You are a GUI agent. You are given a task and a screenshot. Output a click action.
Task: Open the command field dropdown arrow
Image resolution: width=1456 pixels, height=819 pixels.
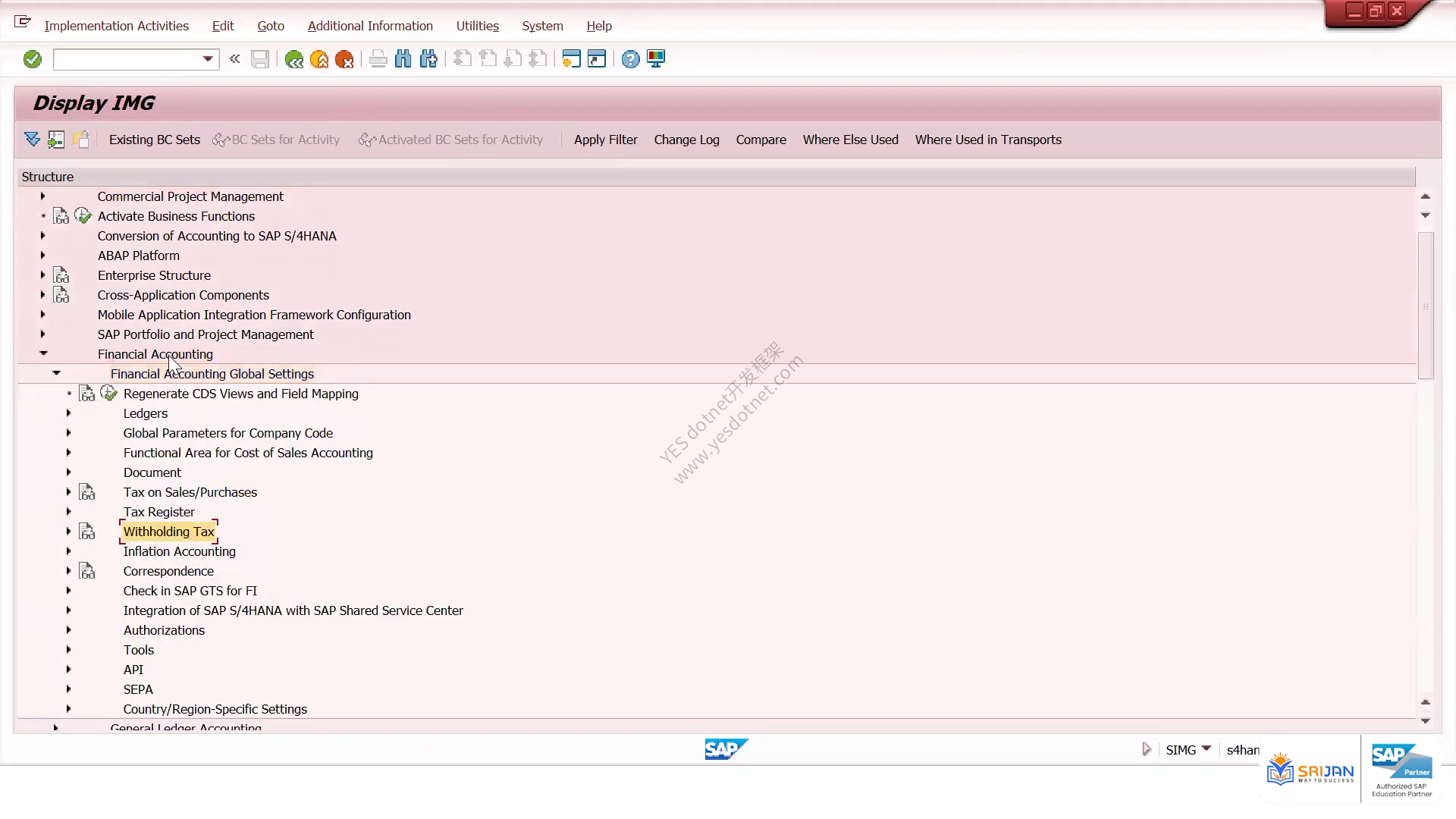tap(208, 59)
